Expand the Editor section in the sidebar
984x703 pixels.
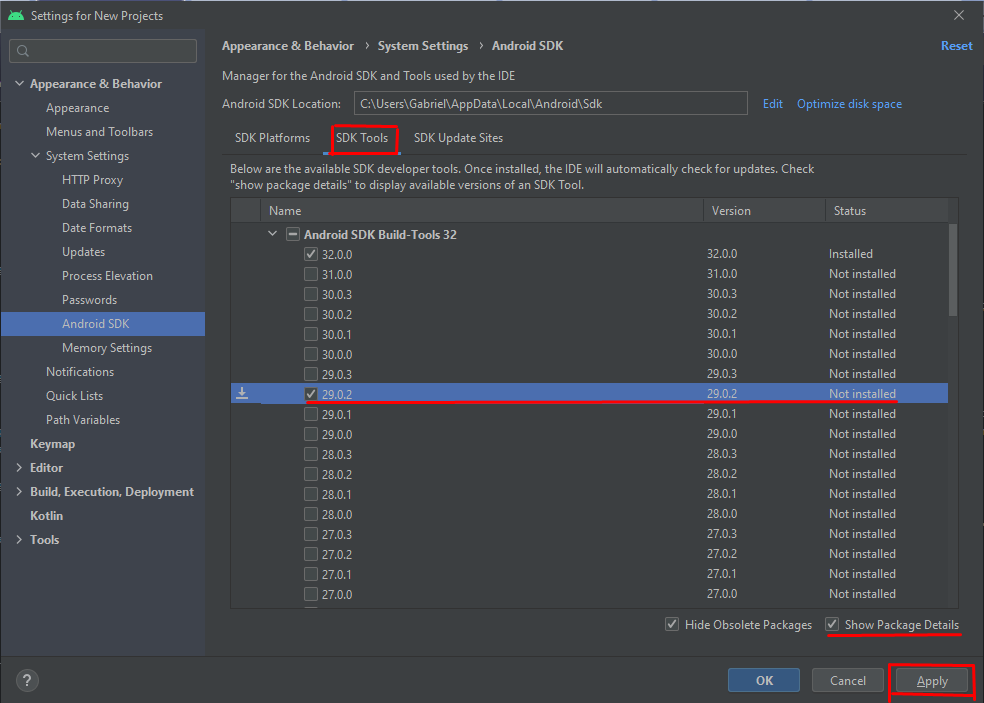click(19, 467)
